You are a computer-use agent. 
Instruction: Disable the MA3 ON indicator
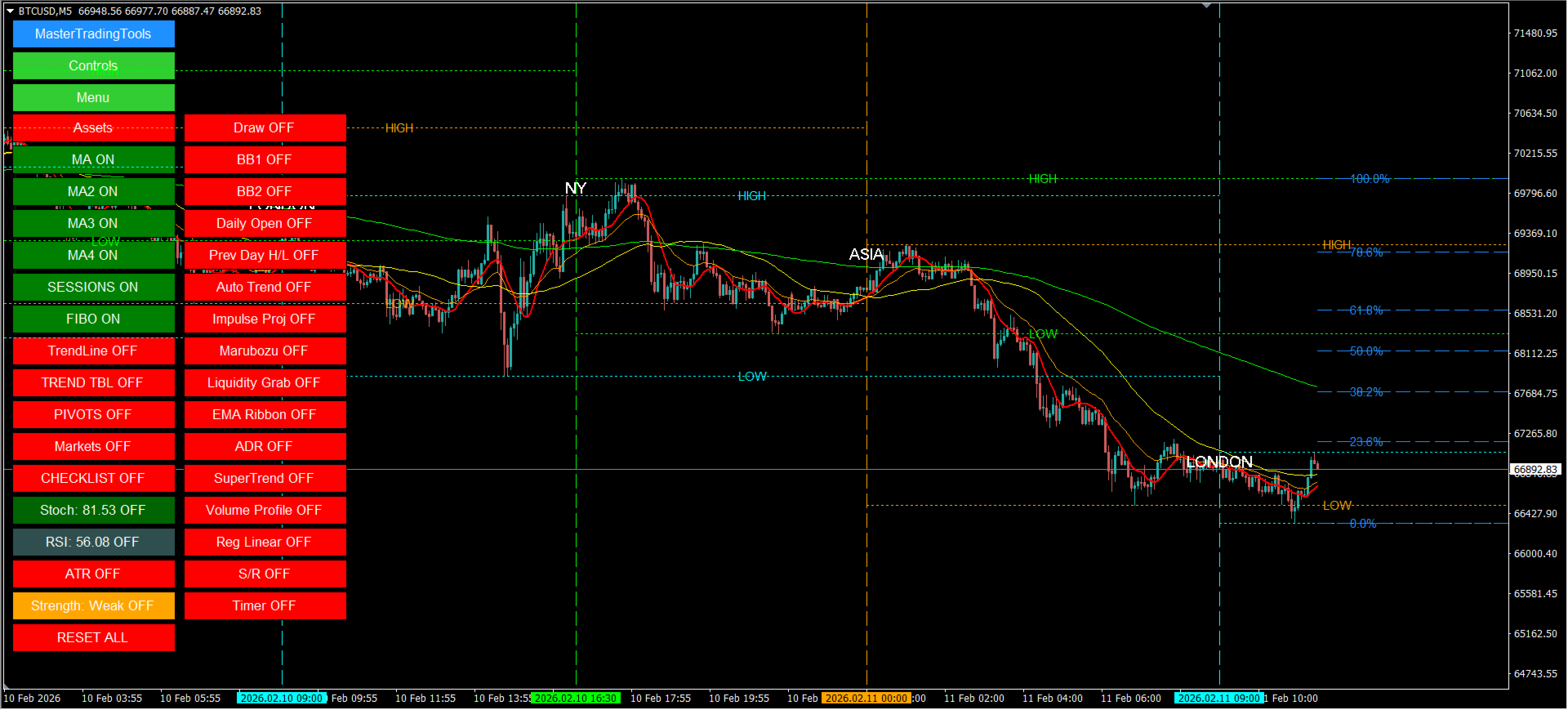[x=94, y=224]
